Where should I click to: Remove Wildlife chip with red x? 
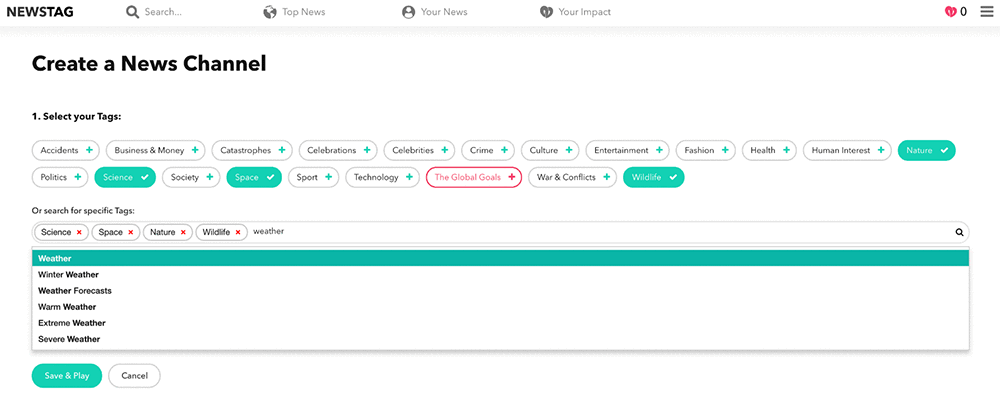click(x=238, y=233)
